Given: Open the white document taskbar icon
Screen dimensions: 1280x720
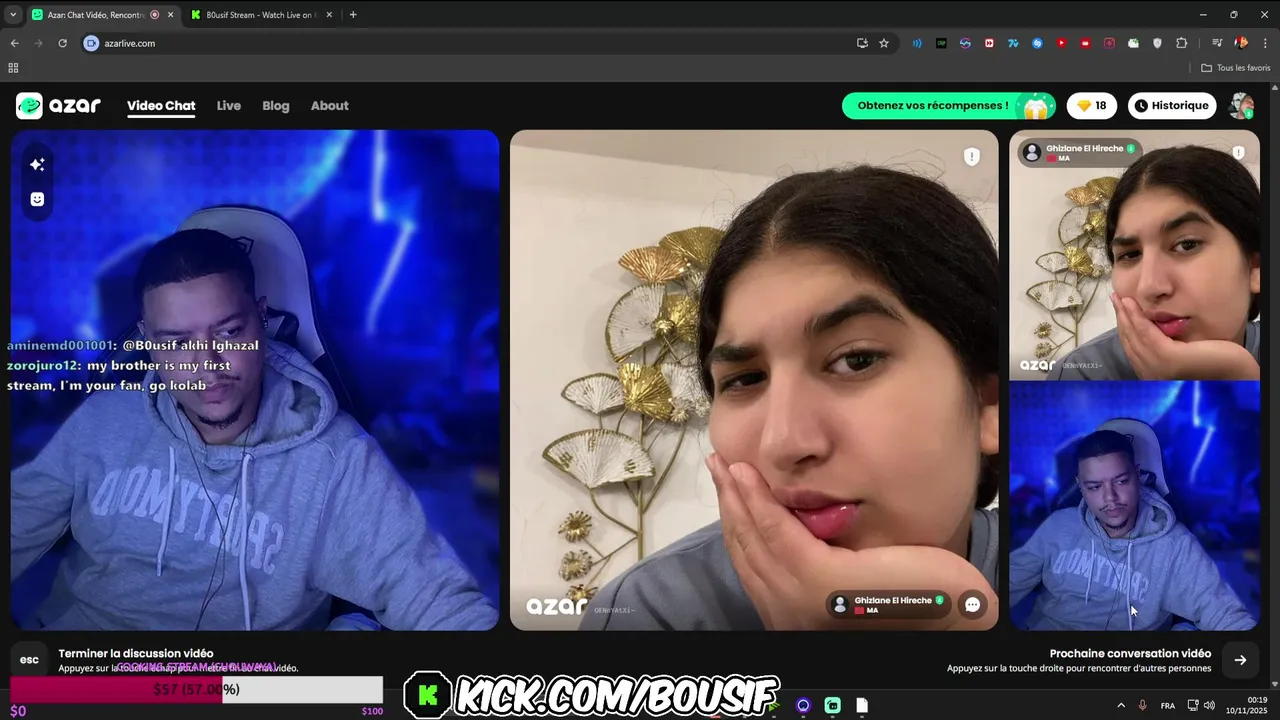Looking at the screenshot, I should 862,705.
